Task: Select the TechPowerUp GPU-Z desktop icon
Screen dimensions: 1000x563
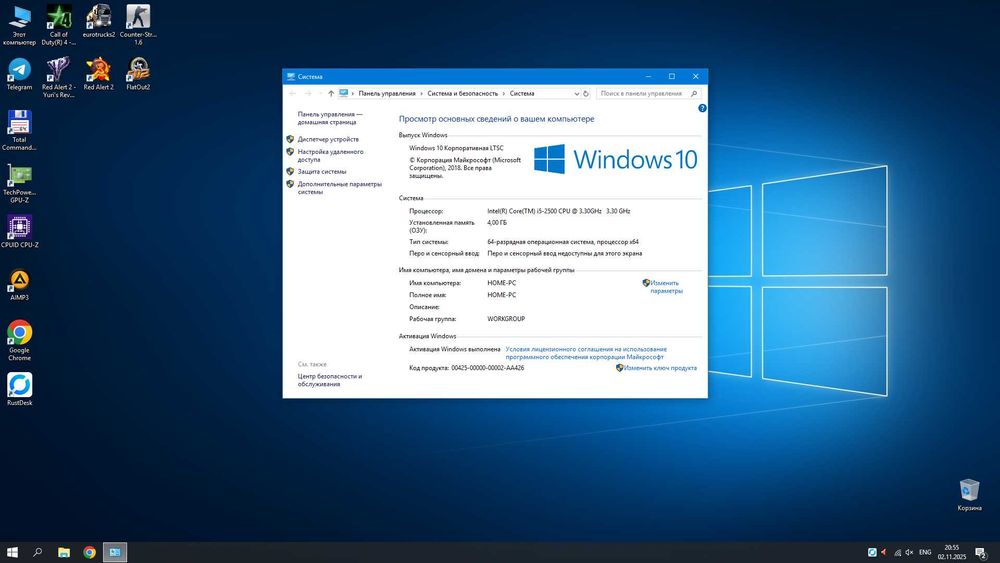Action: coord(19,183)
